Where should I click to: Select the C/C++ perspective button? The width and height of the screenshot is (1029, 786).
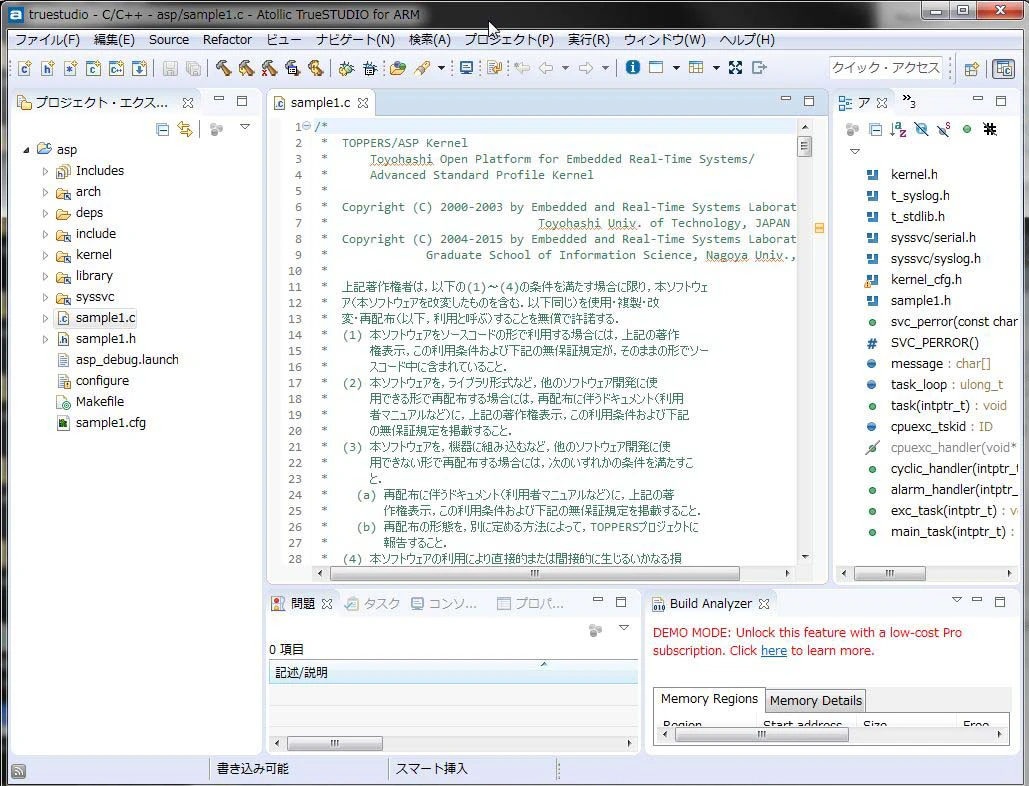1003,68
